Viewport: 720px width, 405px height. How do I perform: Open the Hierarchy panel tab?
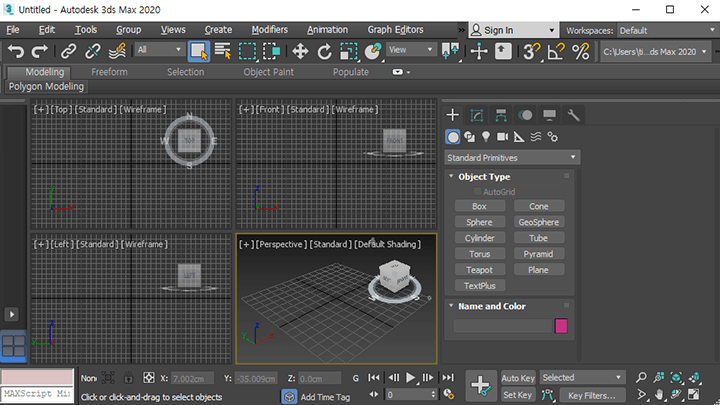pos(501,115)
